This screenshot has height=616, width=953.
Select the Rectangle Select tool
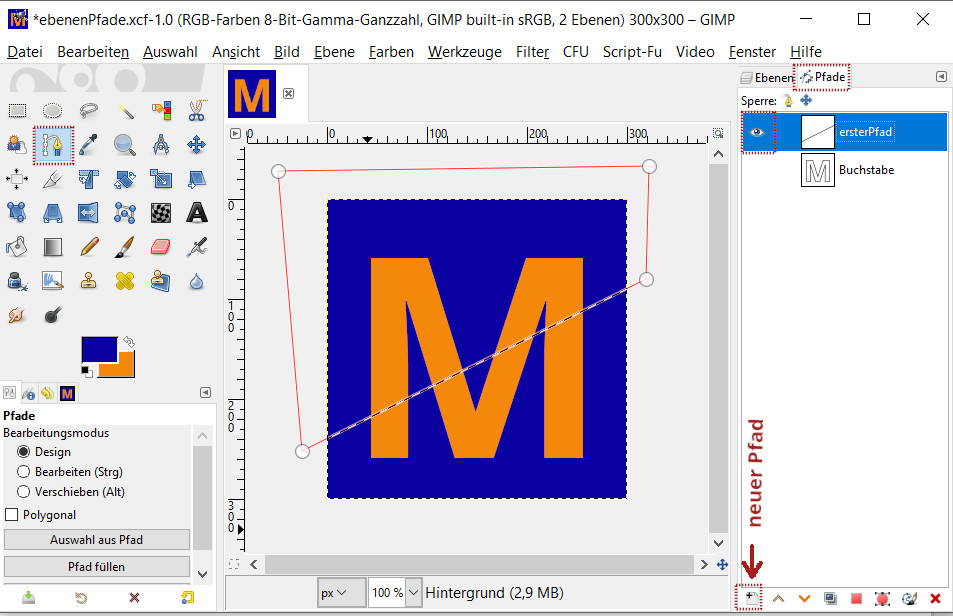[17, 111]
